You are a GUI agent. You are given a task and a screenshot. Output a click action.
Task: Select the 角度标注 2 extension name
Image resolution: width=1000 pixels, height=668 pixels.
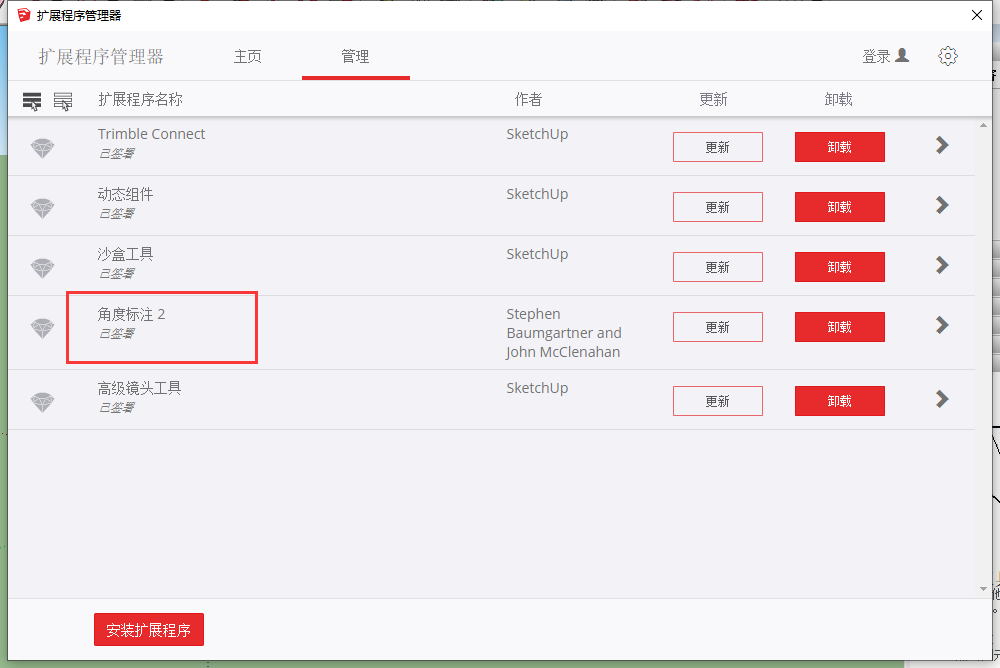click(x=131, y=314)
